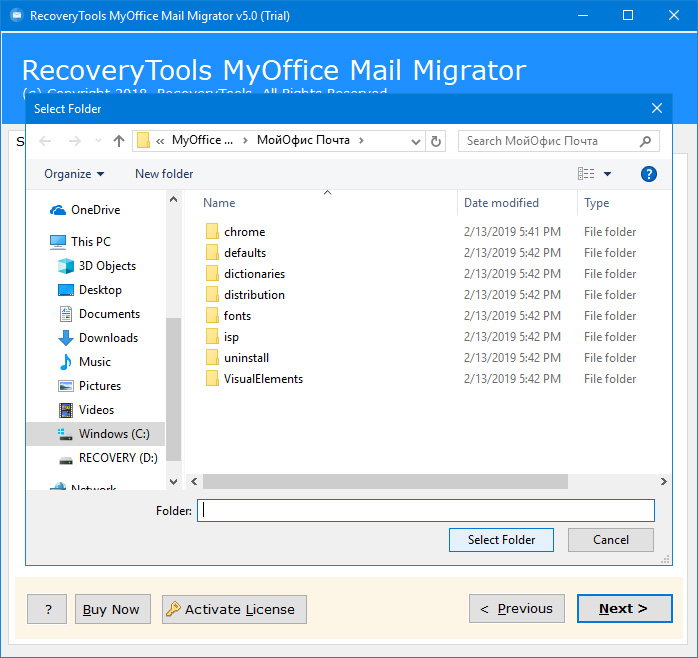
Task: Open the ? help button in Migrator
Action: 47,609
